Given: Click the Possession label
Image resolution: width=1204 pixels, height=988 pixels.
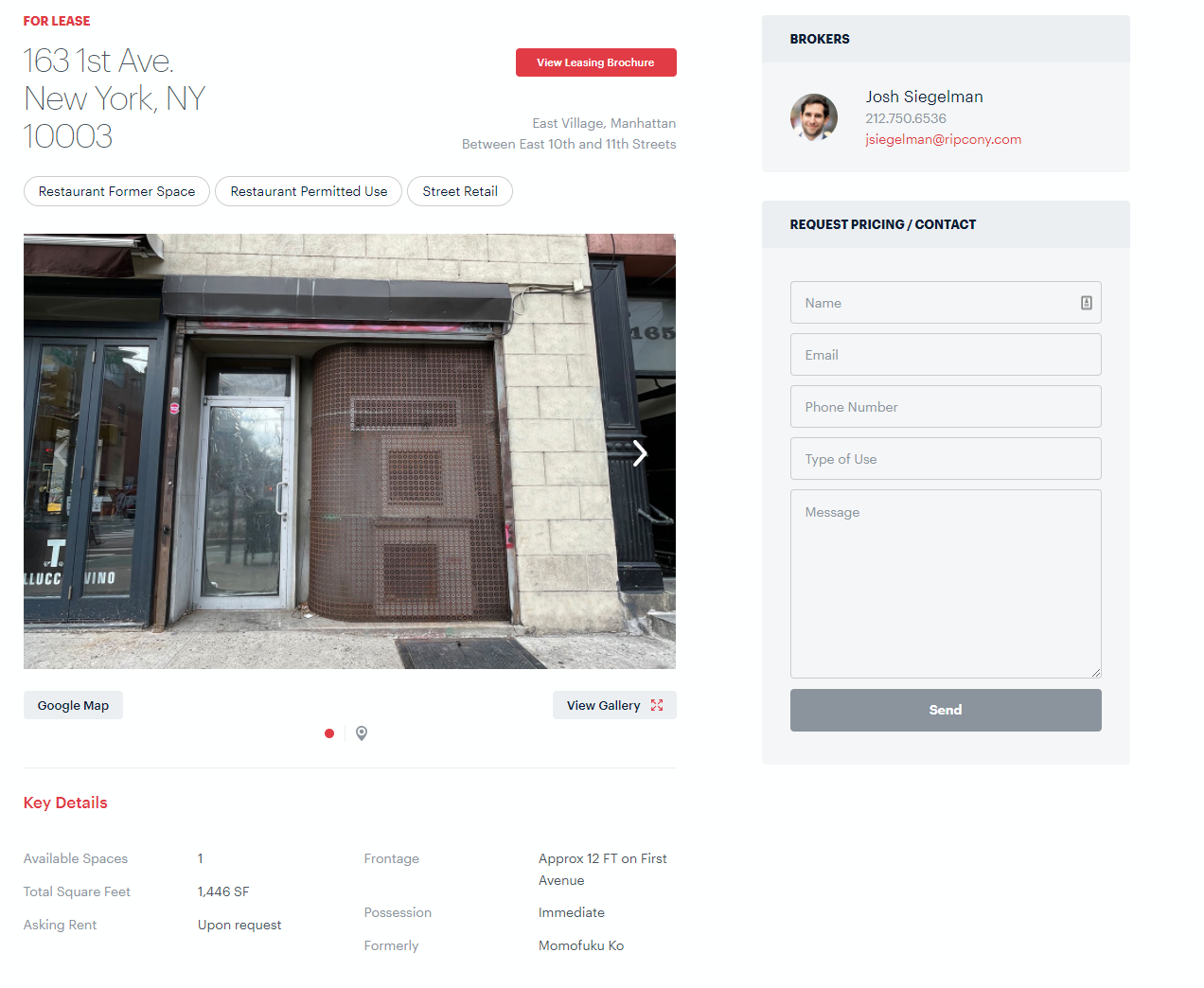Looking at the screenshot, I should [398, 912].
